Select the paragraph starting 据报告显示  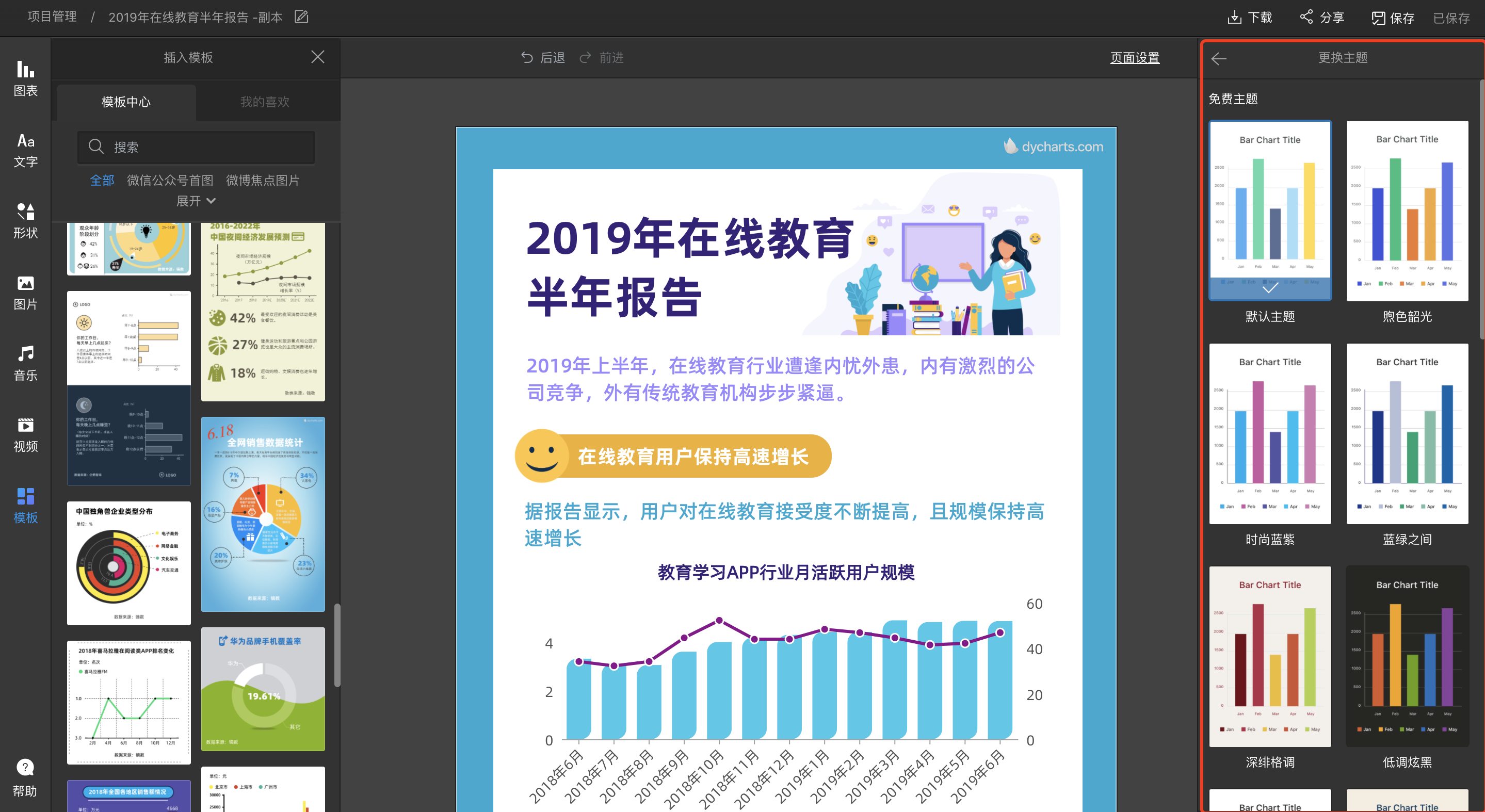(x=784, y=525)
